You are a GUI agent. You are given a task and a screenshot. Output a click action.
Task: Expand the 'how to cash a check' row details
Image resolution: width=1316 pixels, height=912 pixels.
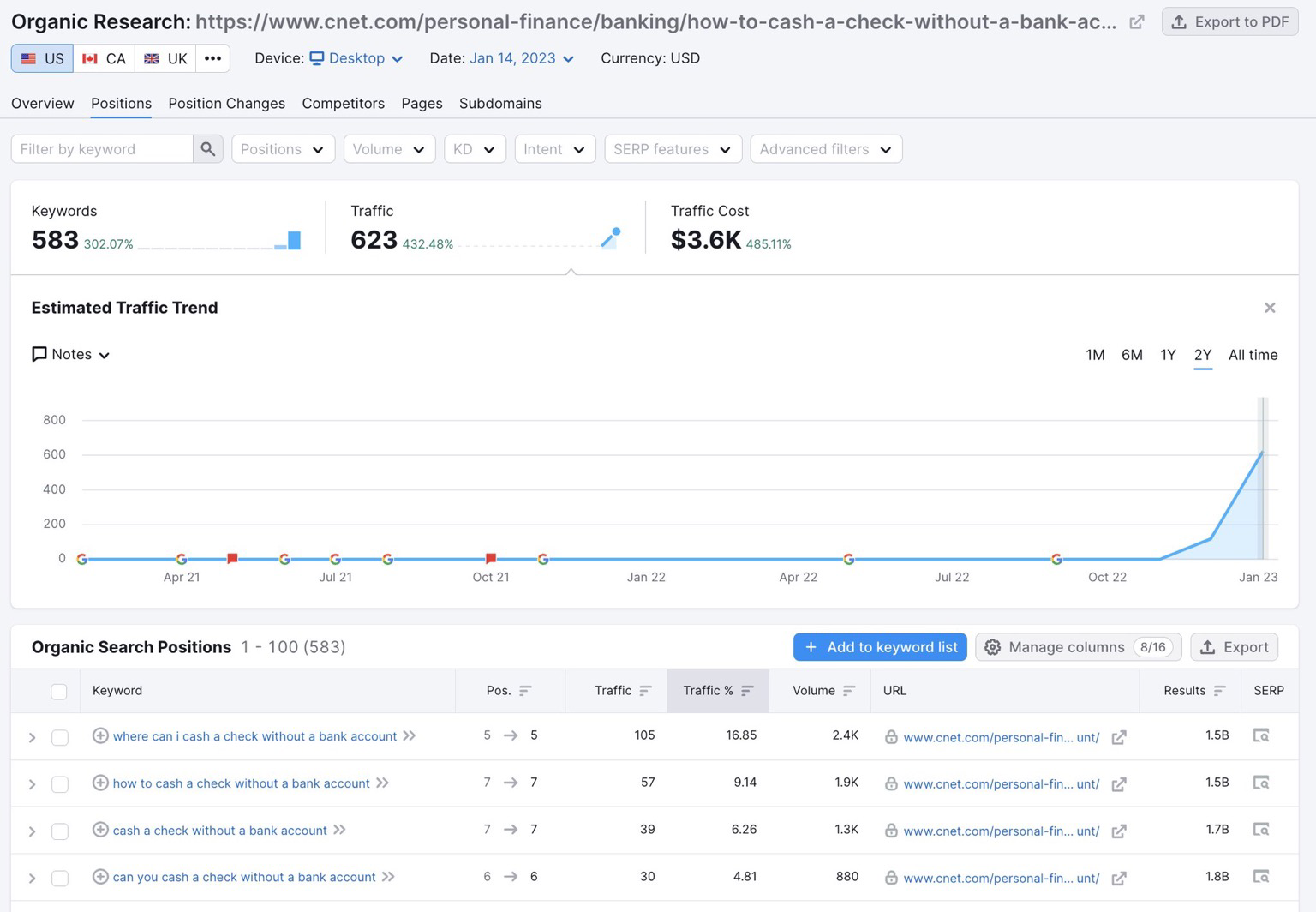32,784
